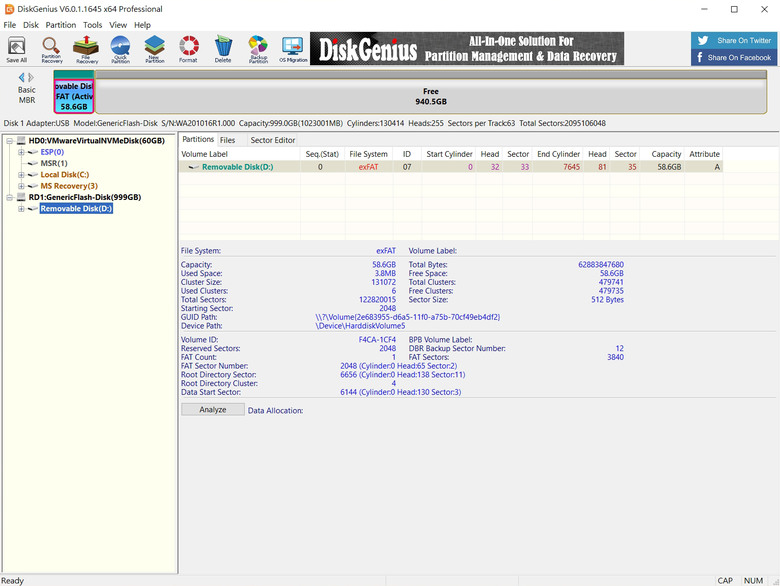The height and width of the screenshot is (586, 780).
Task: Open the File menu
Action: pos(10,25)
